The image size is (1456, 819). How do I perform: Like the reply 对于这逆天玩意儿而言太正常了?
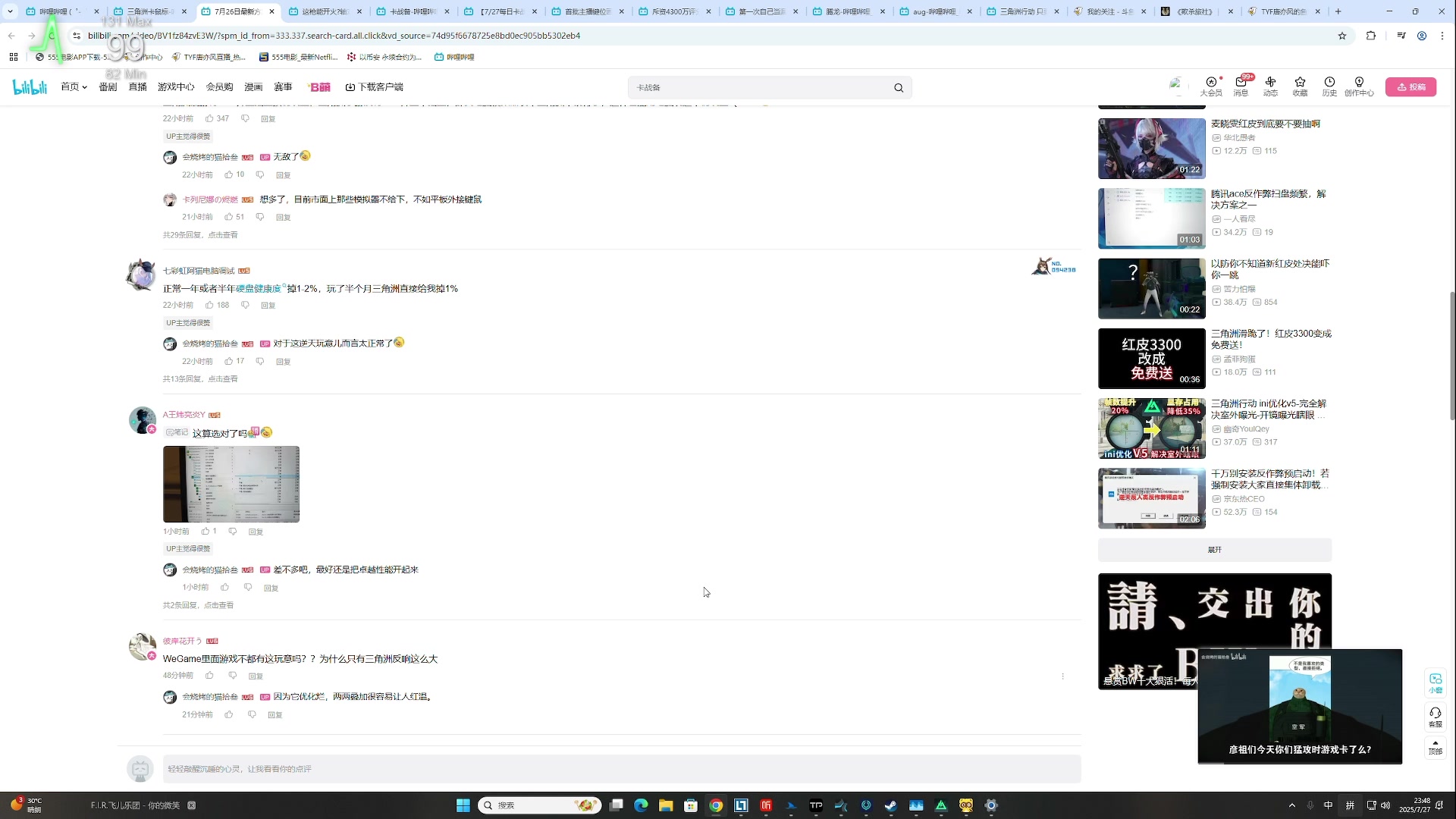pos(229,361)
